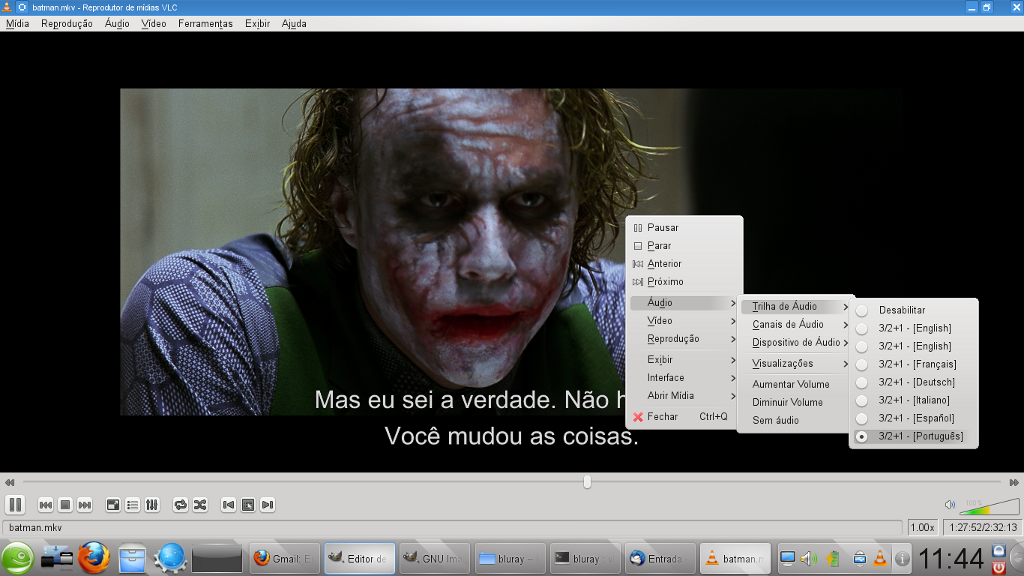The image size is (1024, 576).
Task: Click the elapsed time 1:27:52/2:32:13 label
Action: coord(983,527)
